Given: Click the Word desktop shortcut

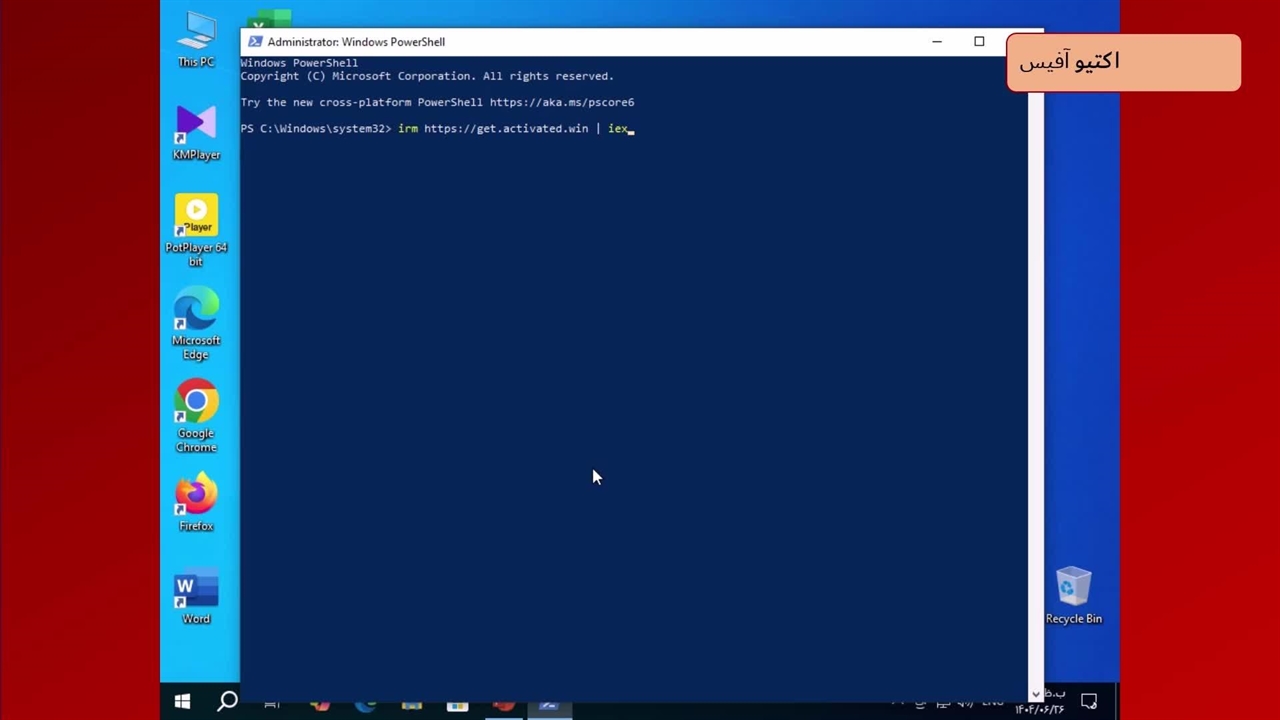Looking at the screenshot, I should tap(196, 595).
